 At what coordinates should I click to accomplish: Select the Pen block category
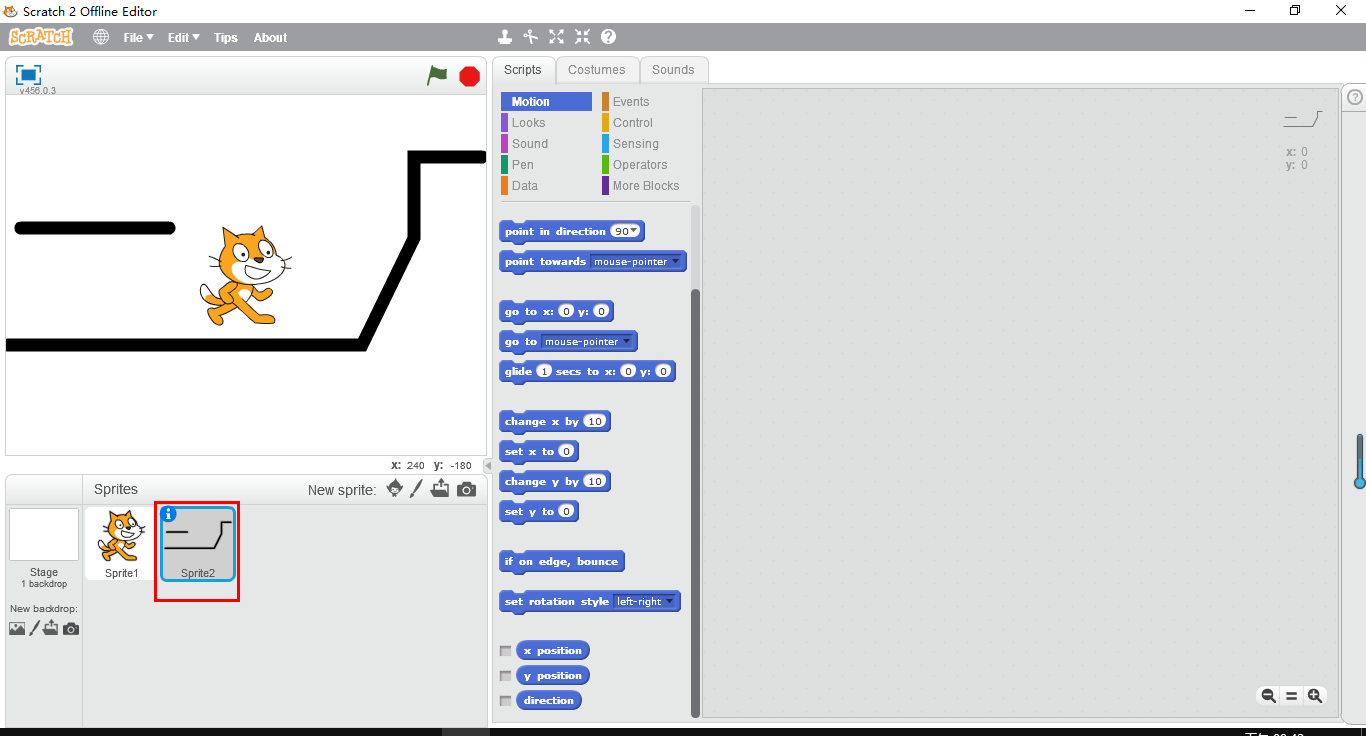(x=546, y=165)
